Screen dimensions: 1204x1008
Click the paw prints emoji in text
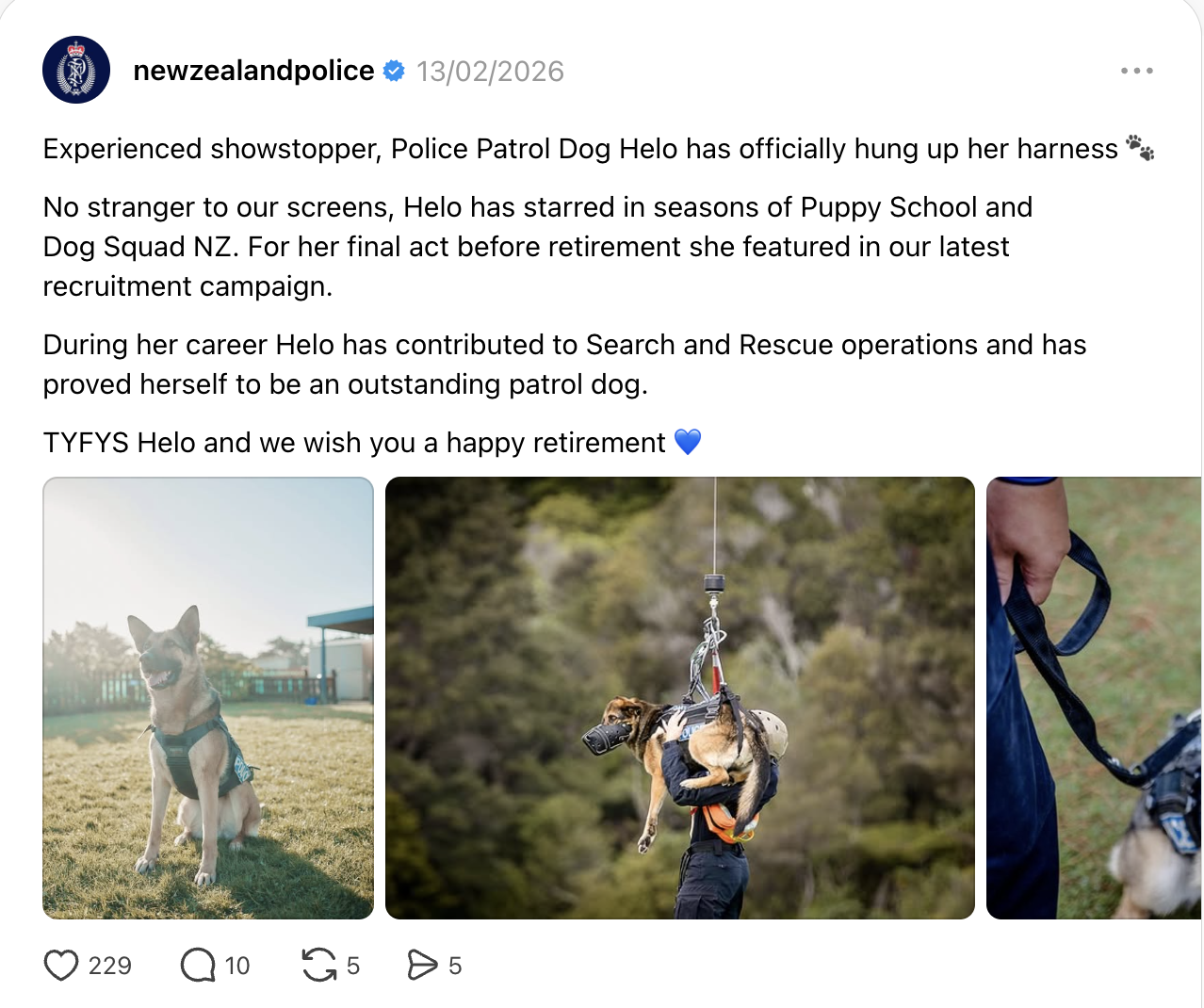pos(1140,148)
